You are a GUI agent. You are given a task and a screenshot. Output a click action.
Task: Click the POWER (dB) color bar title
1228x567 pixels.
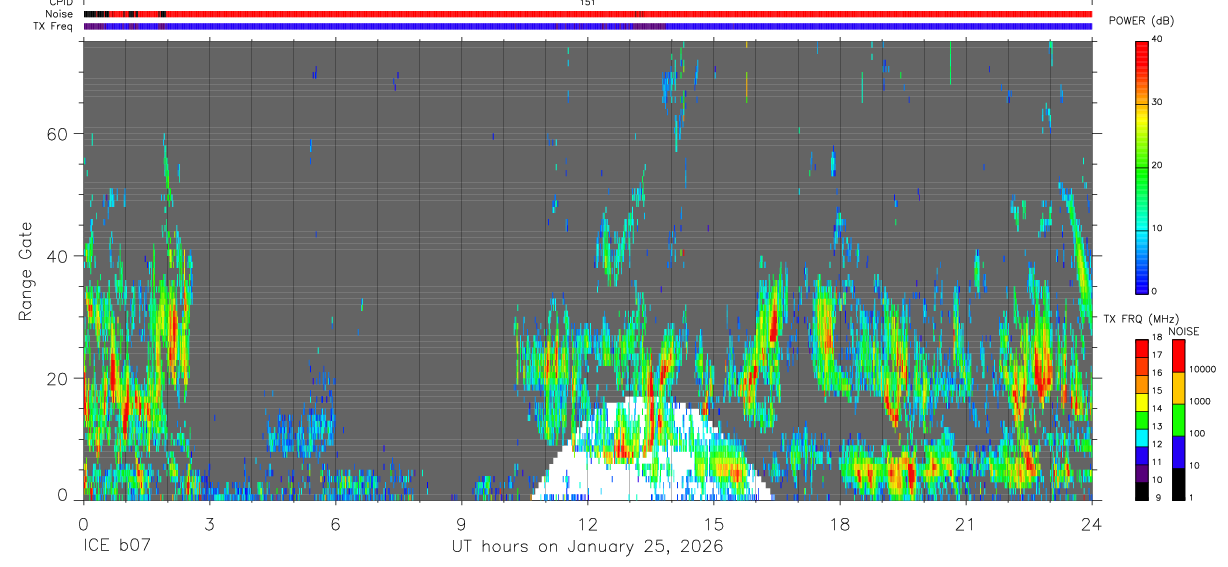click(x=1142, y=21)
